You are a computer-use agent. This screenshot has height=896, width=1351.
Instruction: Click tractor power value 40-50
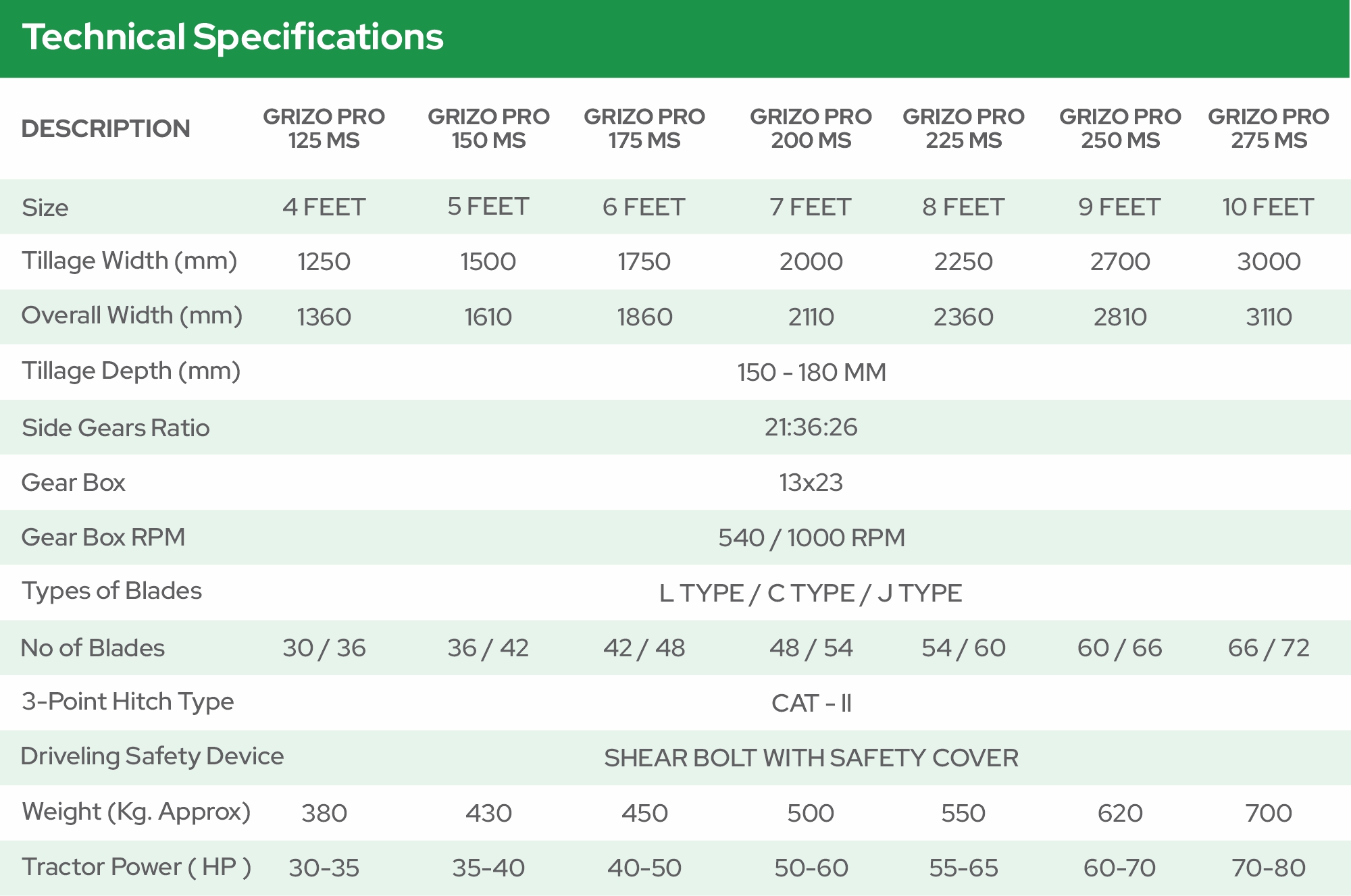pyautogui.click(x=644, y=868)
